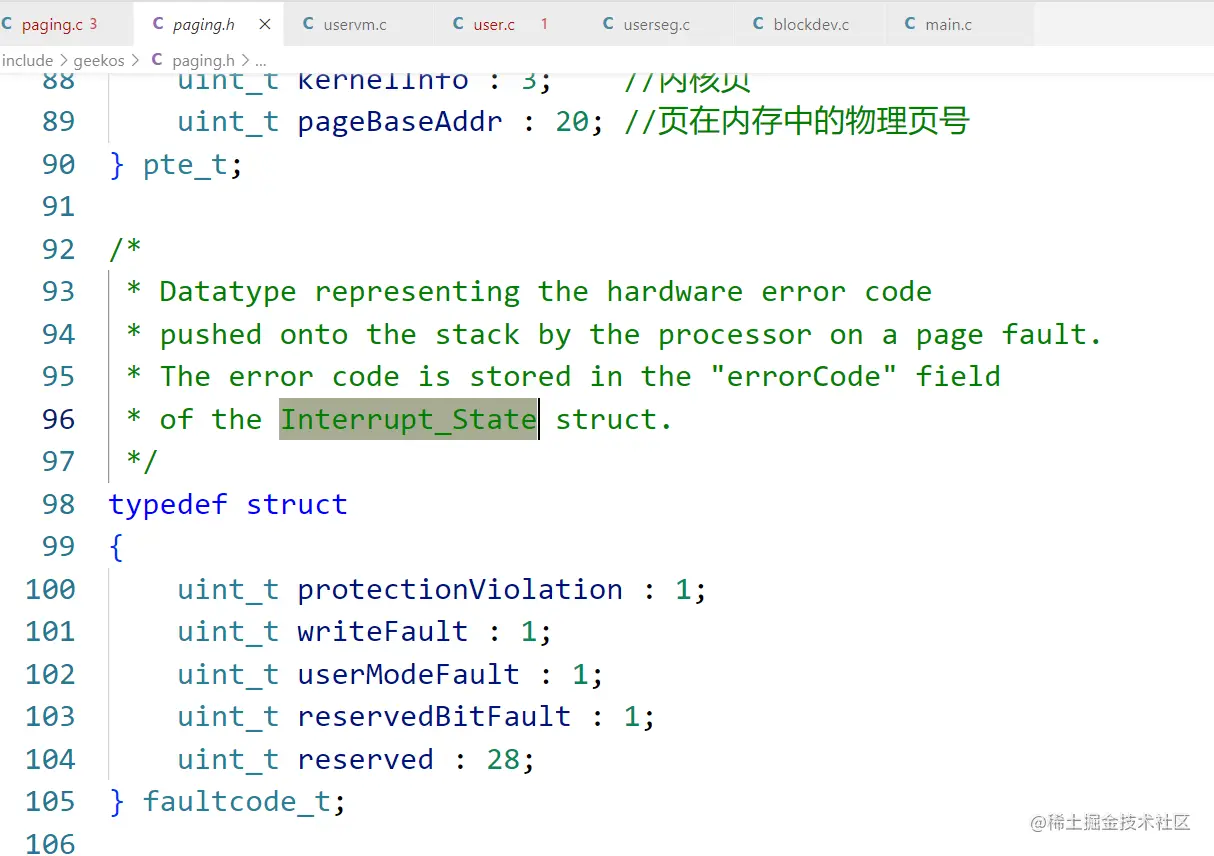Image resolution: width=1214 pixels, height=856 pixels.
Task: Click the number 20 on line 89
Action: 572,122
